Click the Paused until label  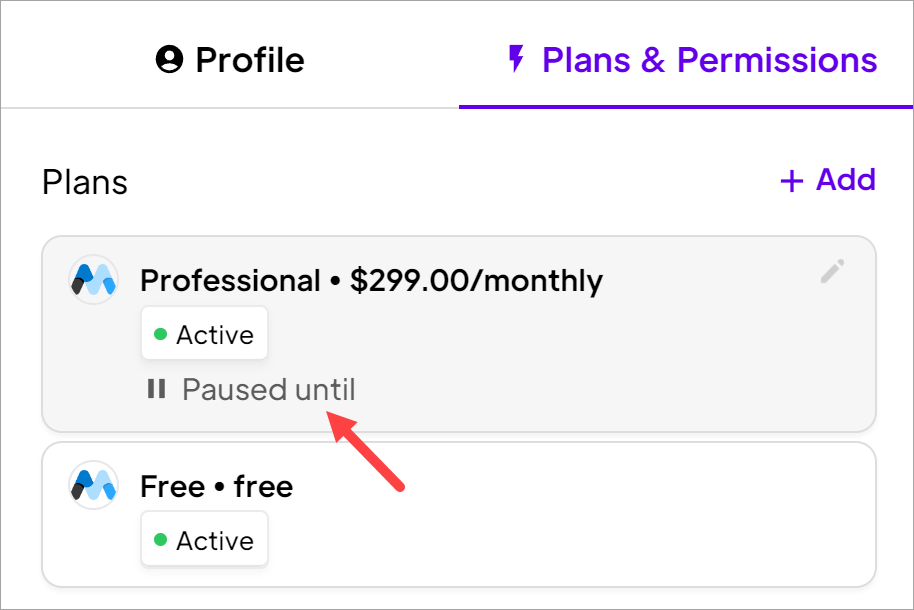tap(269, 389)
